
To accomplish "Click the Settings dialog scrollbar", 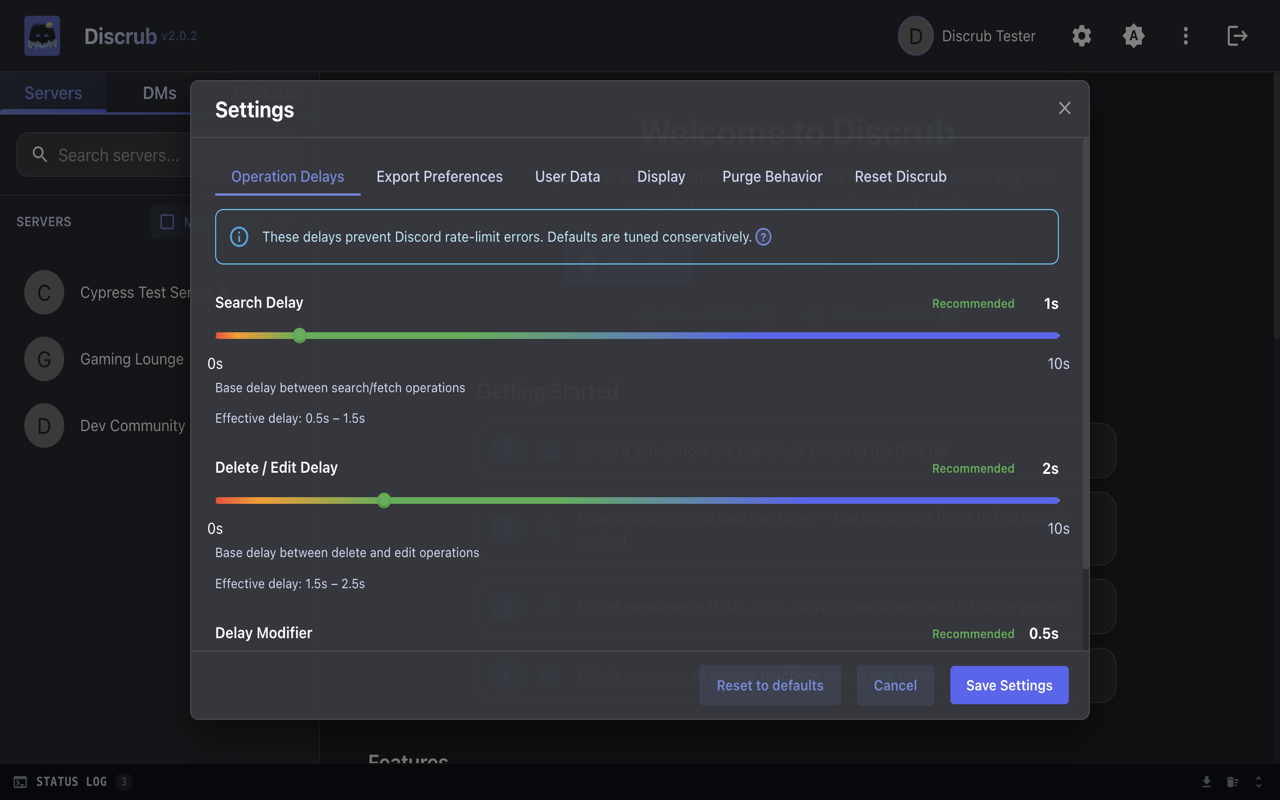I will pos(1086,355).
